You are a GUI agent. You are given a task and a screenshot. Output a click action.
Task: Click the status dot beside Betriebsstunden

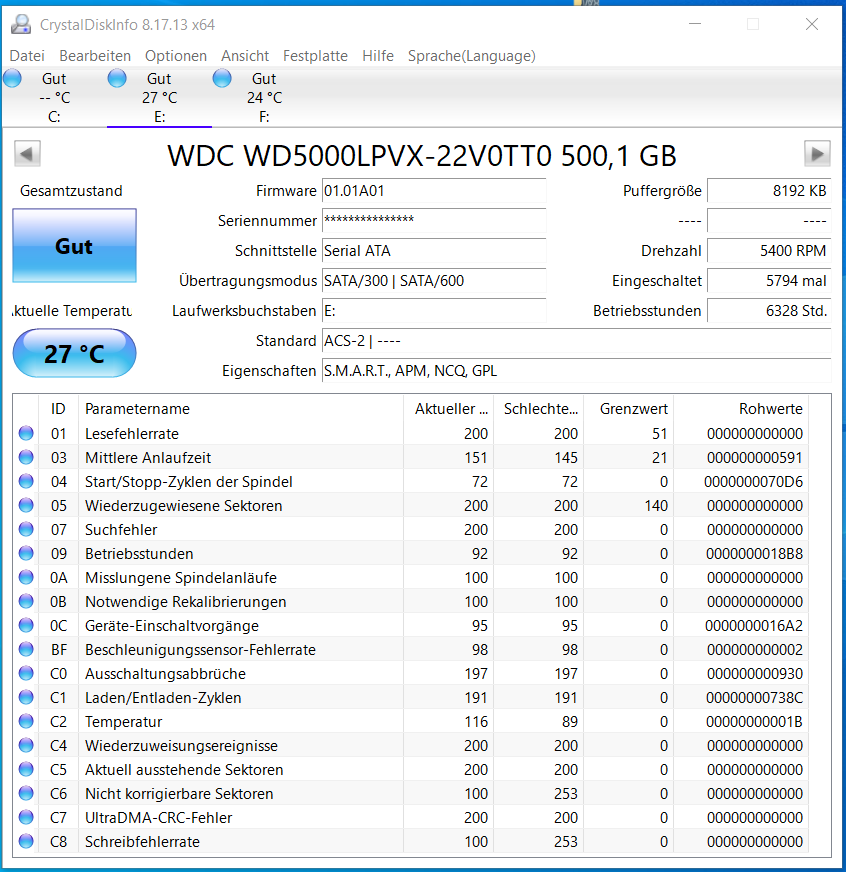(x=23, y=553)
